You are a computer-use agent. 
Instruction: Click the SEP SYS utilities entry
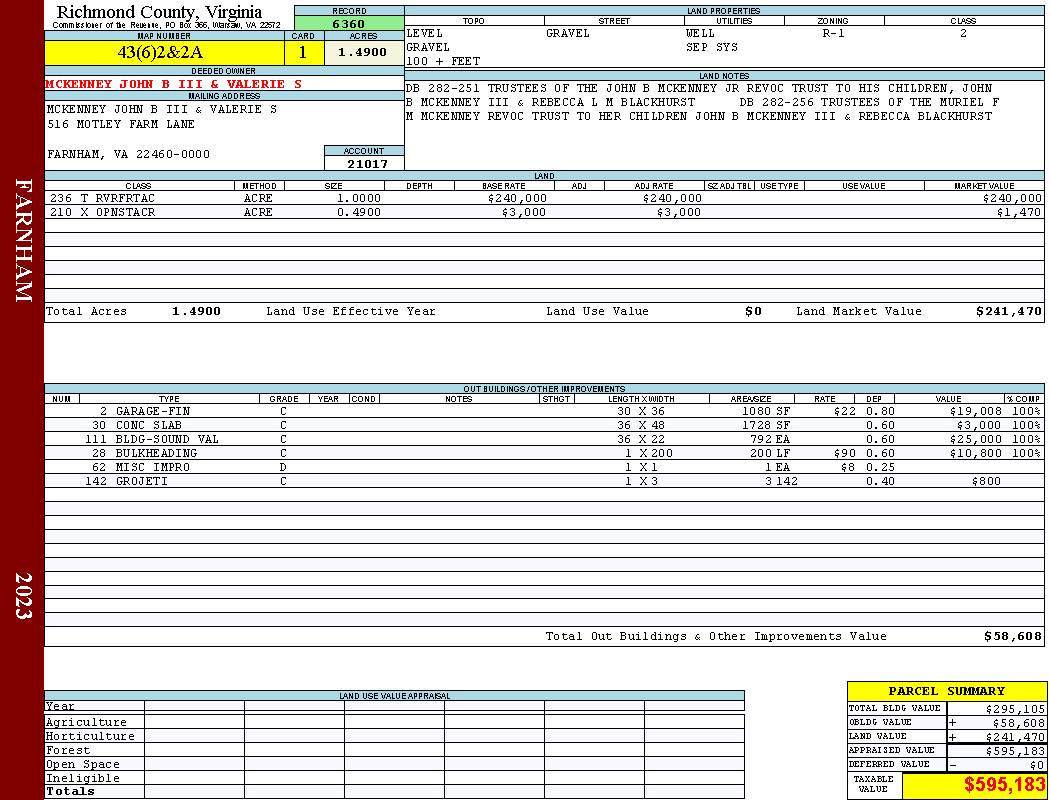click(x=712, y=48)
